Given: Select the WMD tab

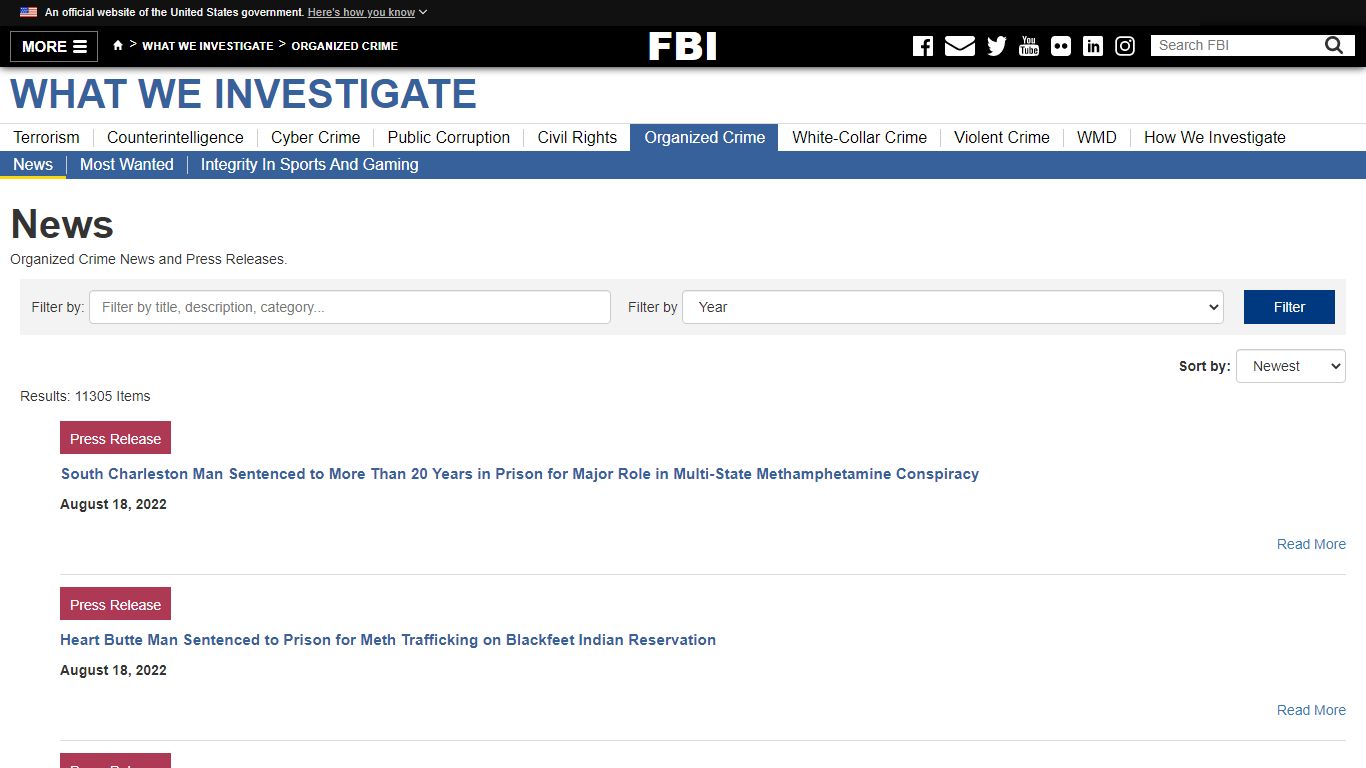Looking at the screenshot, I should [x=1096, y=137].
